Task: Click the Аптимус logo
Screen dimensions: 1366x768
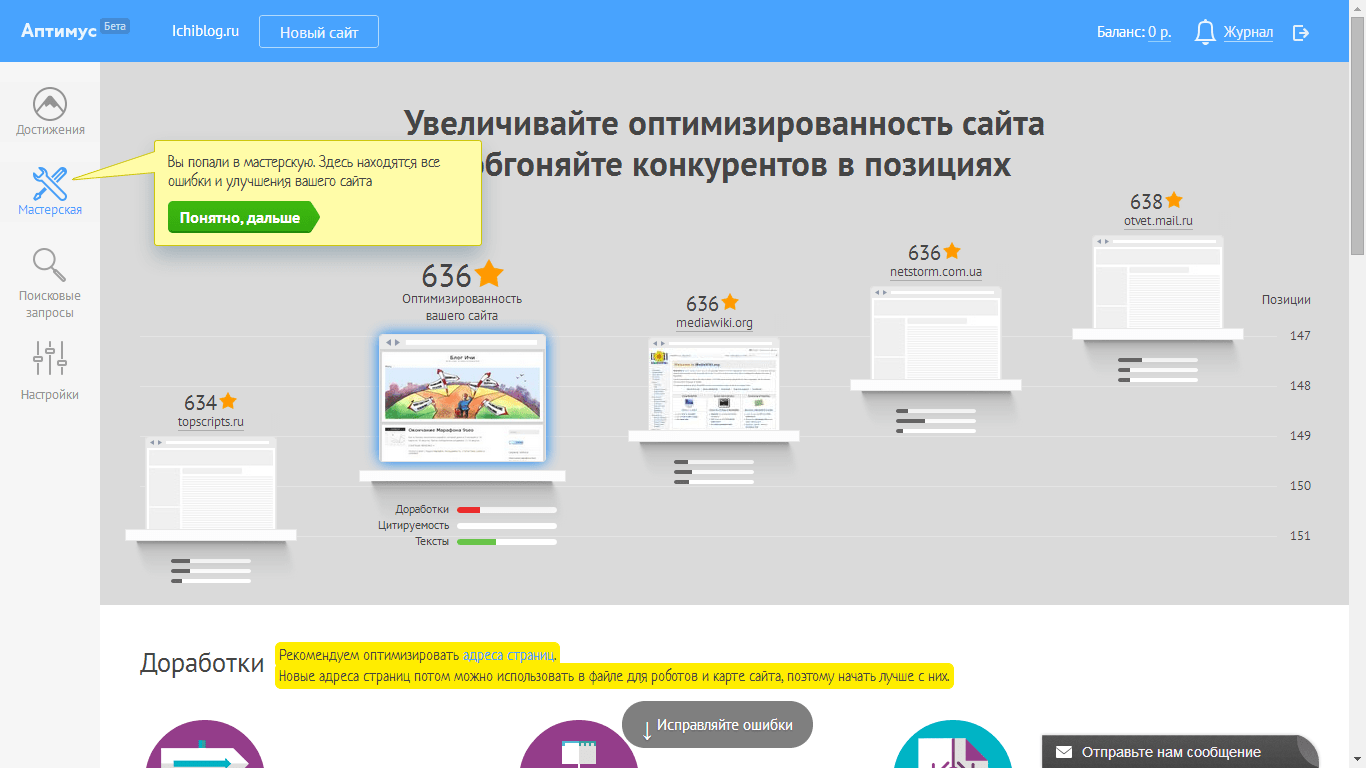Action: [x=59, y=31]
